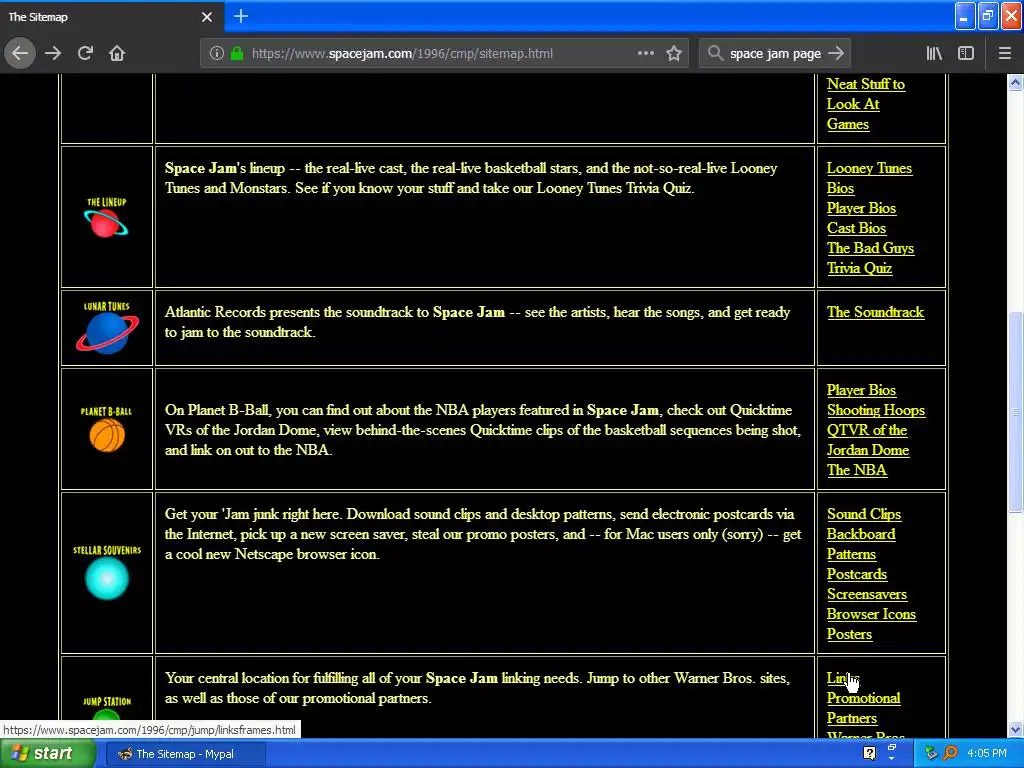This screenshot has width=1024, height=768.
Task: Open the Shooting Hoops link
Action: [x=876, y=410]
